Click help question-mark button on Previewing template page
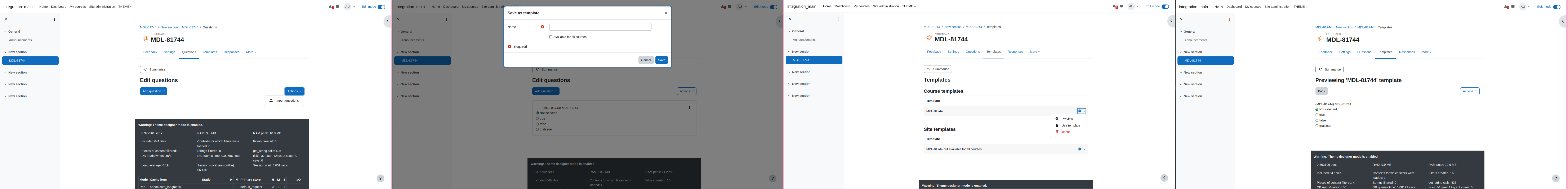 (x=1556, y=178)
